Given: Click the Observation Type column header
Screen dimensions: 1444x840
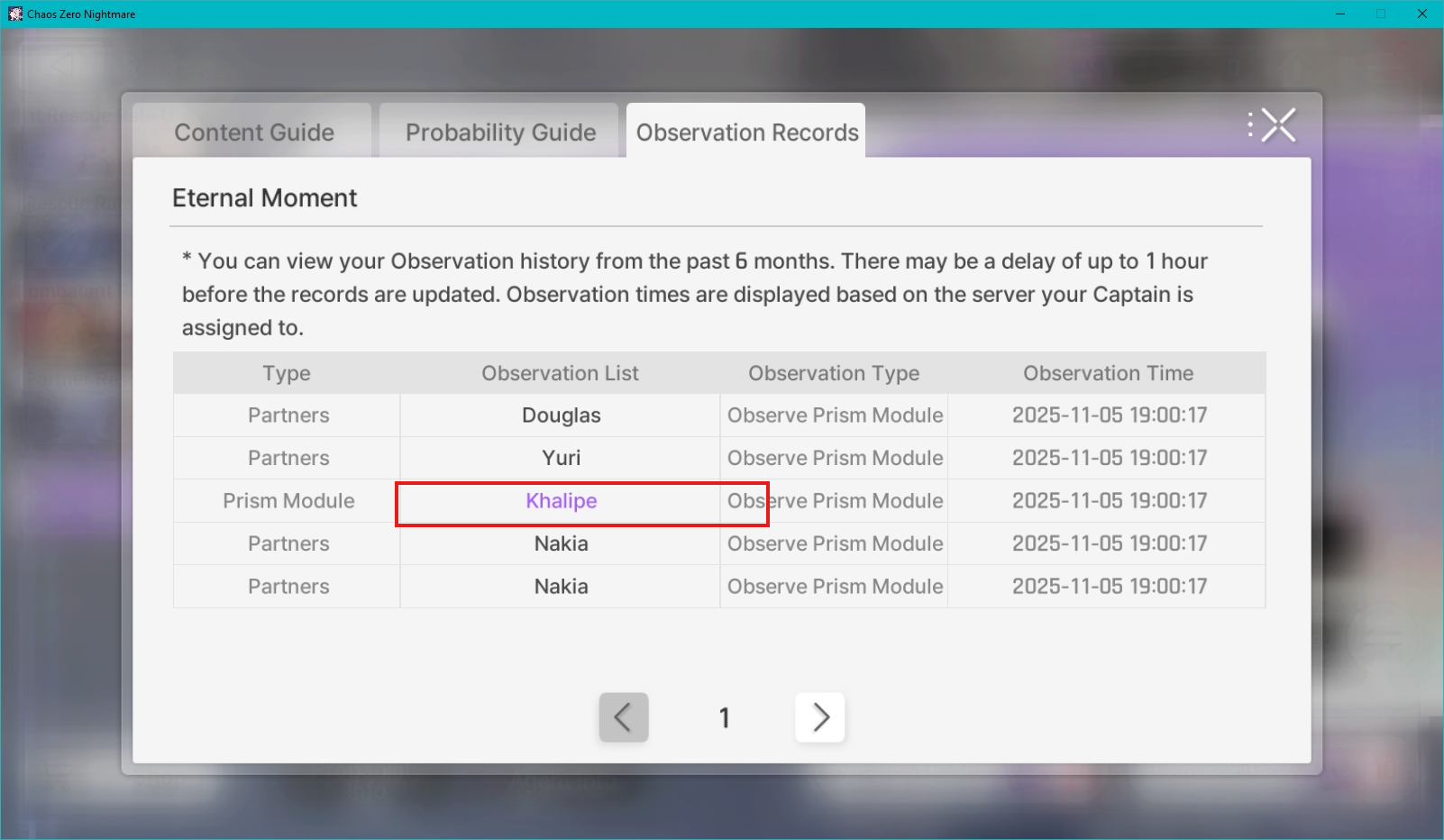Looking at the screenshot, I should (x=834, y=373).
